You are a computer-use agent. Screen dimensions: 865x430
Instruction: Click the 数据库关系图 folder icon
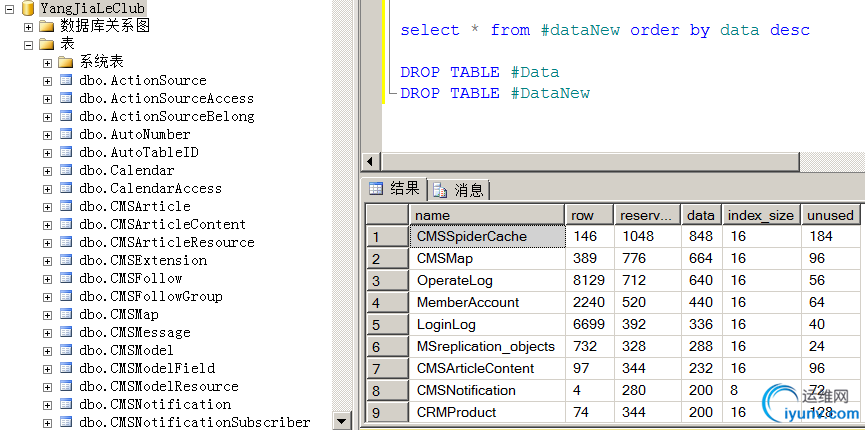pos(47,26)
